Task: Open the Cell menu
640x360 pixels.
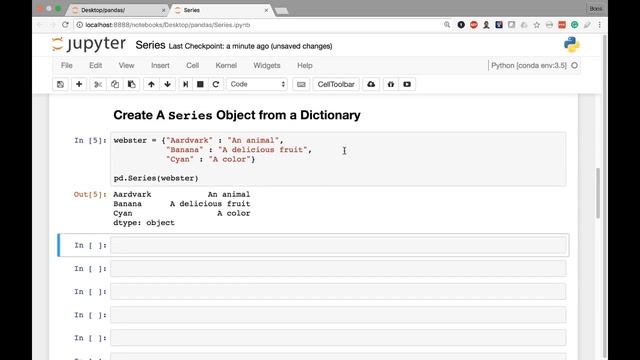Action: pyautogui.click(x=193, y=65)
